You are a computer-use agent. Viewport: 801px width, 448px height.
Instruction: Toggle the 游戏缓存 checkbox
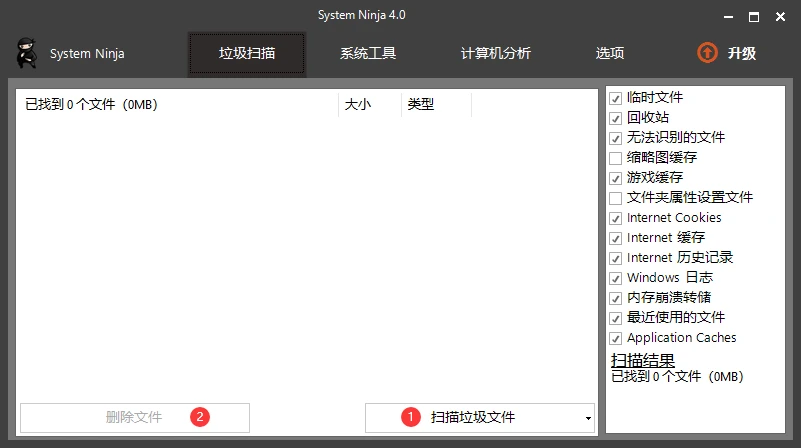616,178
